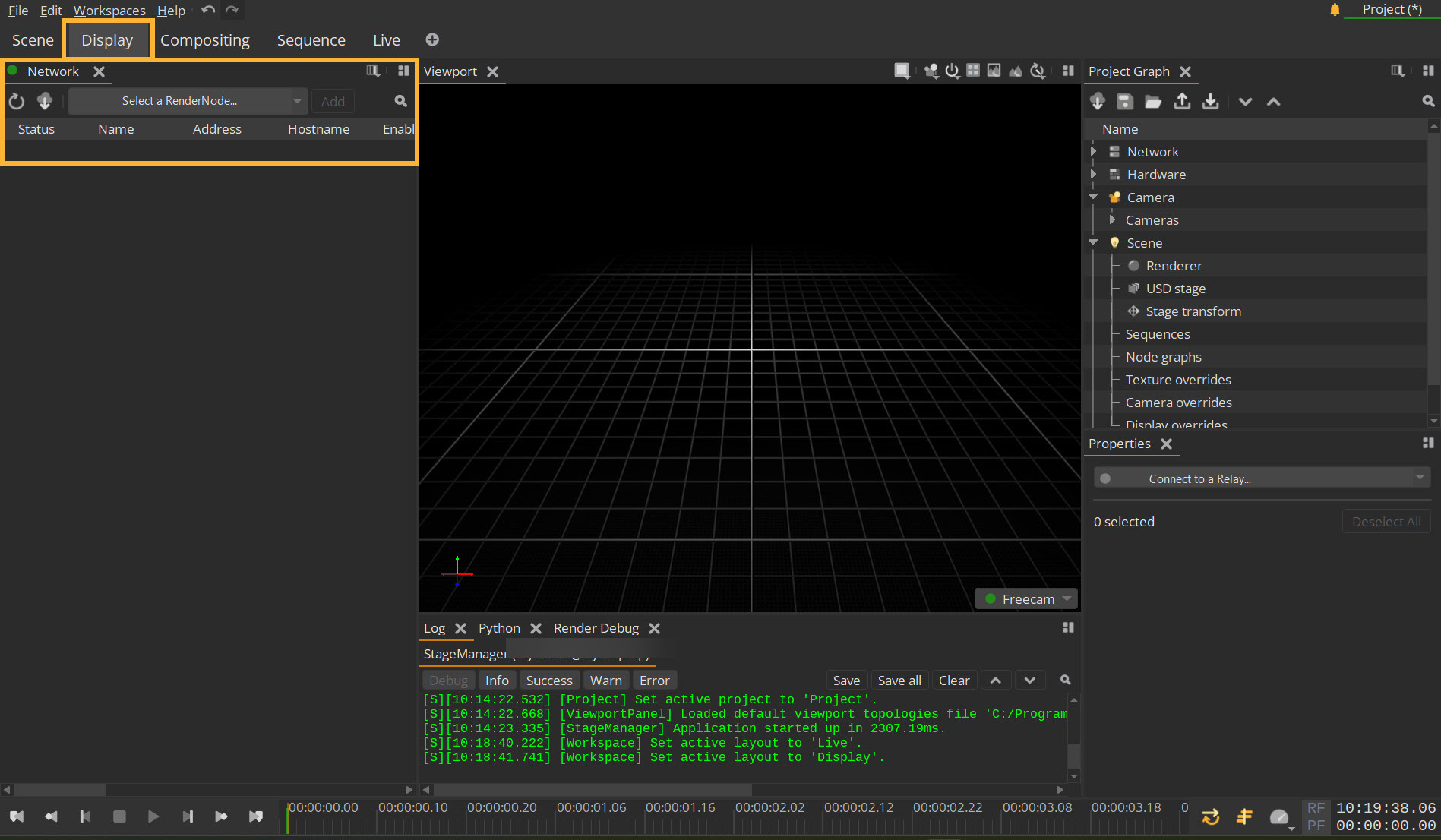Toggle the Error log level filter
Image resolution: width=1441 pixels, height=840 pixels.
654,681
